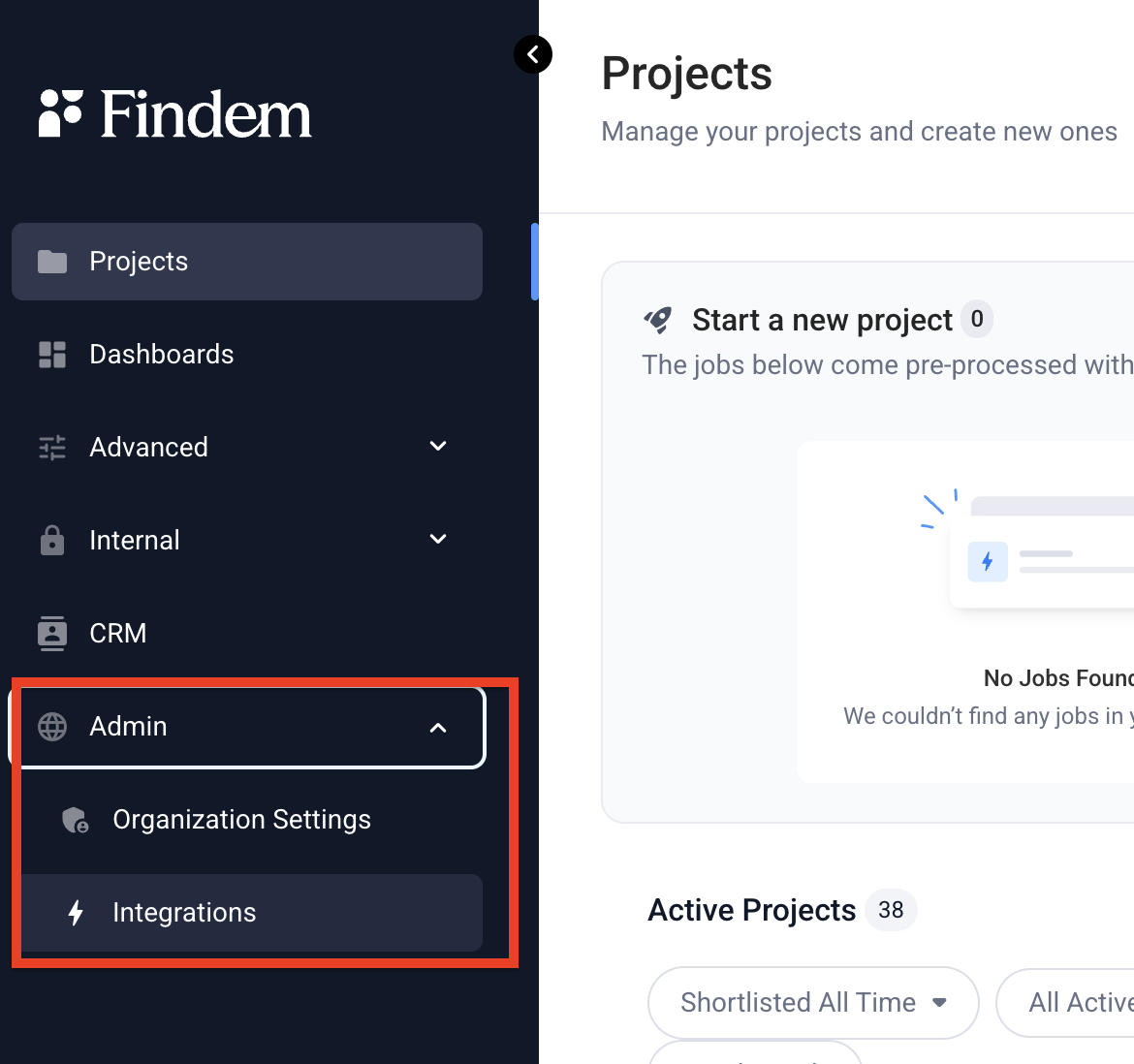1134x1064 pixels.
Task: Click the Findem logo
Action: tap(175, 114)
